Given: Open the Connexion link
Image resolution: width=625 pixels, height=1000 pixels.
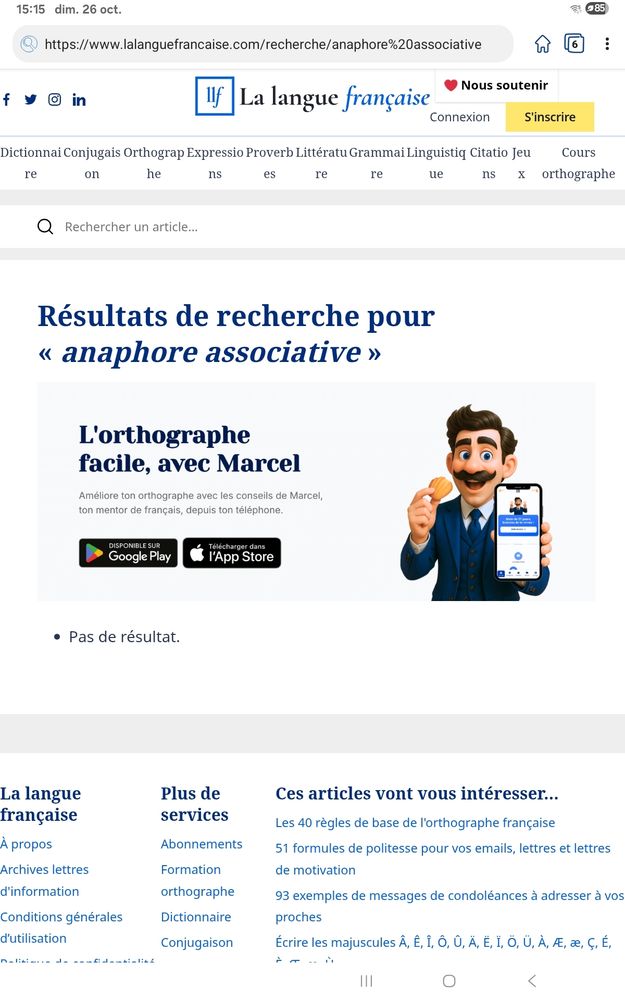Looking at the screenshot, I should [460, 117].
